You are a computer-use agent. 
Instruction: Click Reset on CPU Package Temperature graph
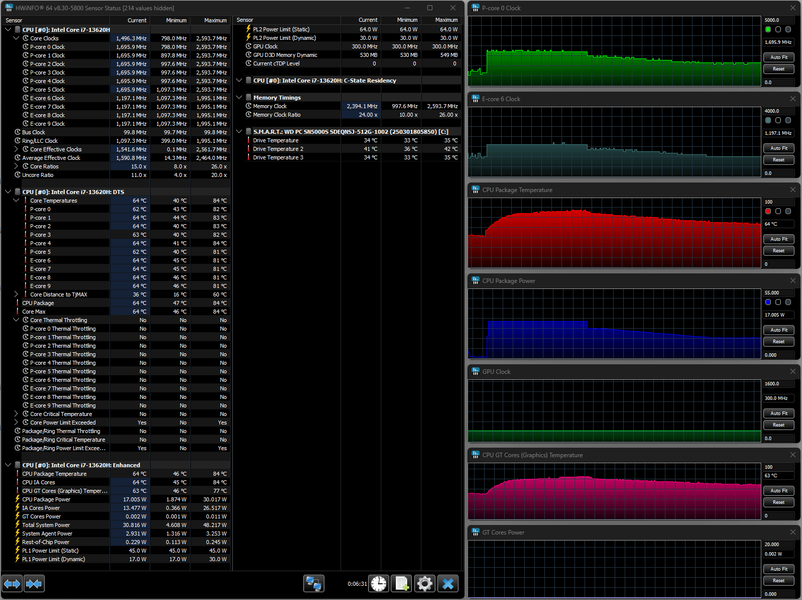[x=778, y=250]
